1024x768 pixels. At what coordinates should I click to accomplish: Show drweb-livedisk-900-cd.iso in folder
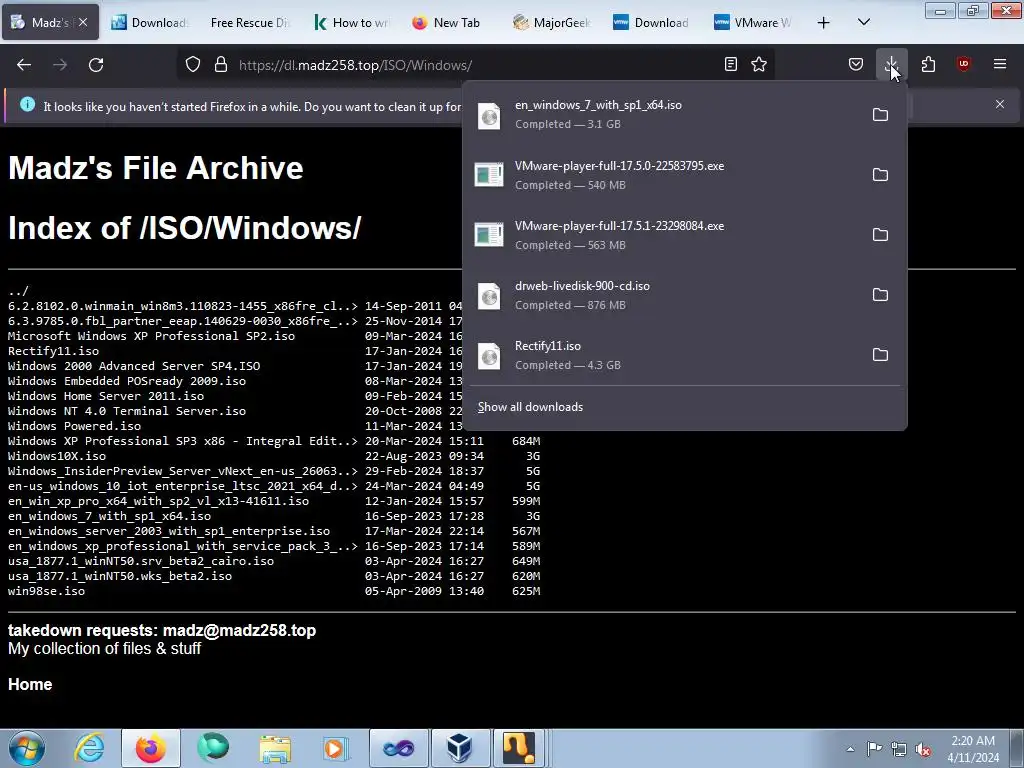[880, 295]
